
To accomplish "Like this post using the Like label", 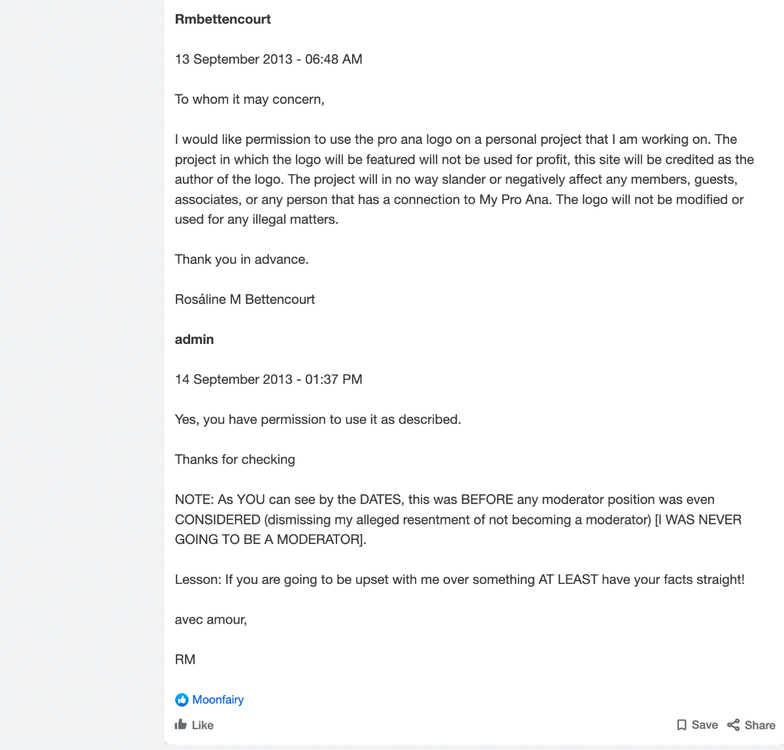I will pos(202,725).
